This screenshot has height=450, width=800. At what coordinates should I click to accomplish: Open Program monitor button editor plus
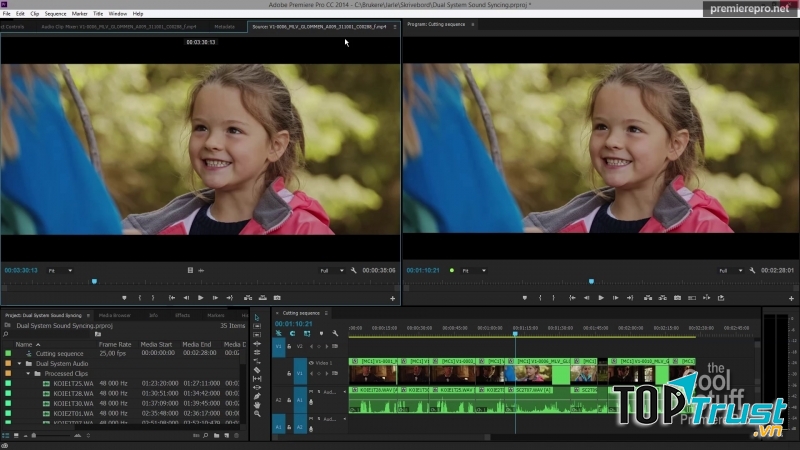tap(791, 298)
